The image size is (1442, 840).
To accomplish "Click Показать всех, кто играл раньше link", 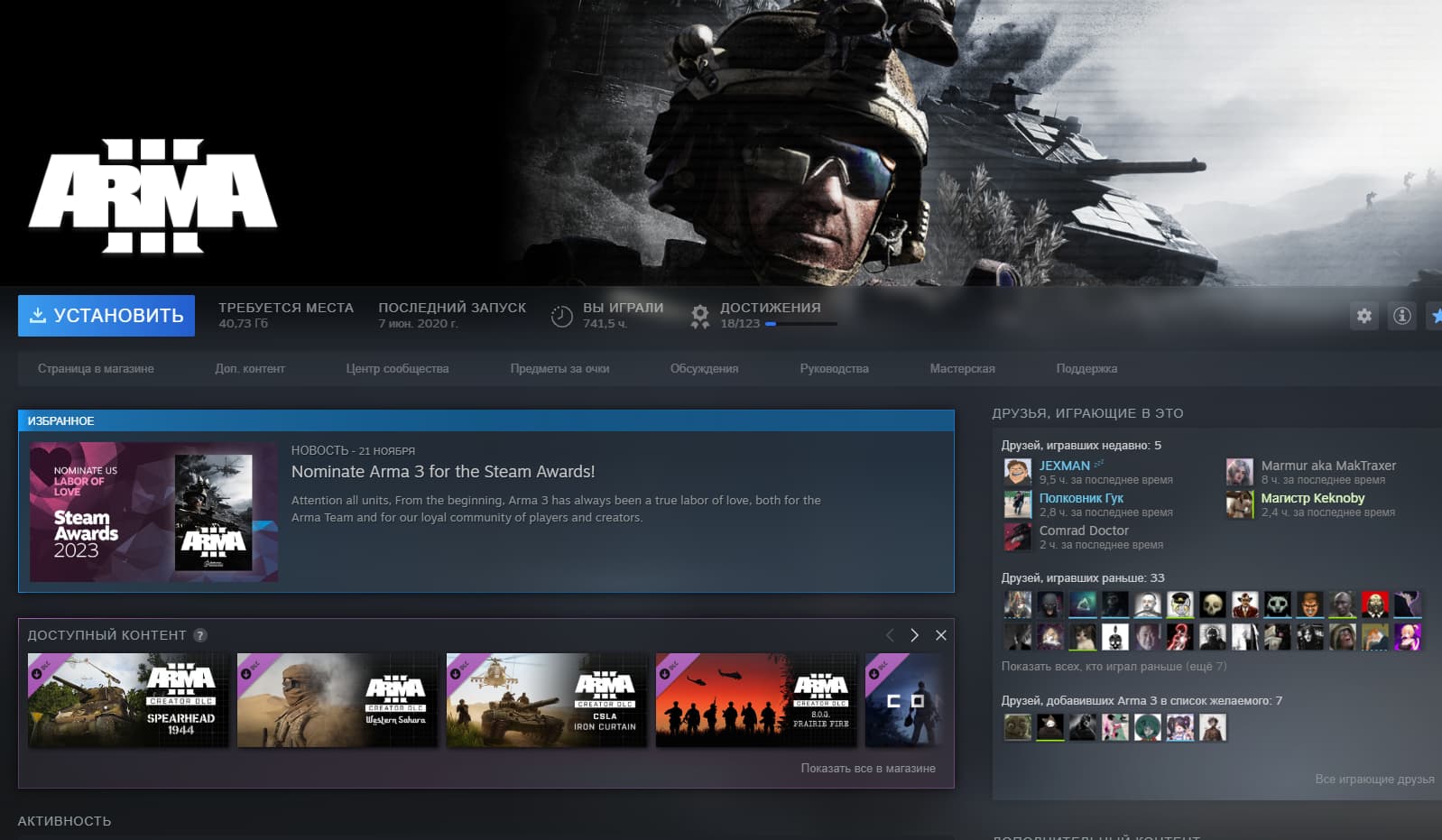I will pyautogui.click(x=1114, y=667).
